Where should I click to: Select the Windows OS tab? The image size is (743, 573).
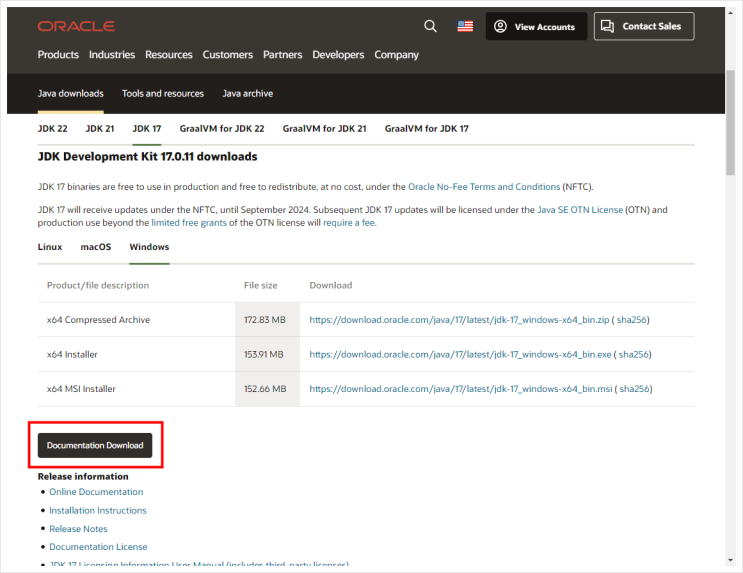149,246
